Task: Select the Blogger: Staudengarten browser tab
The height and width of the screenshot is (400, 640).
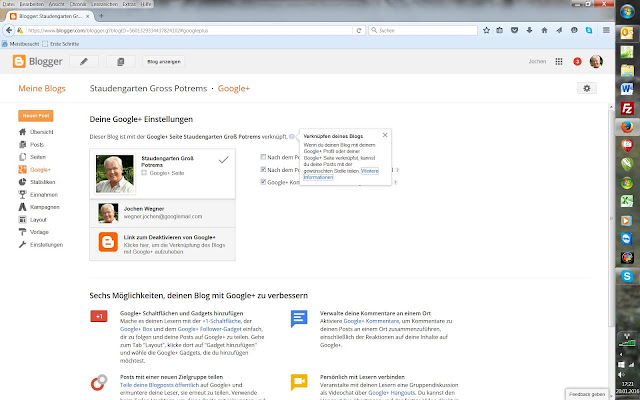Action: click(50, 16)
